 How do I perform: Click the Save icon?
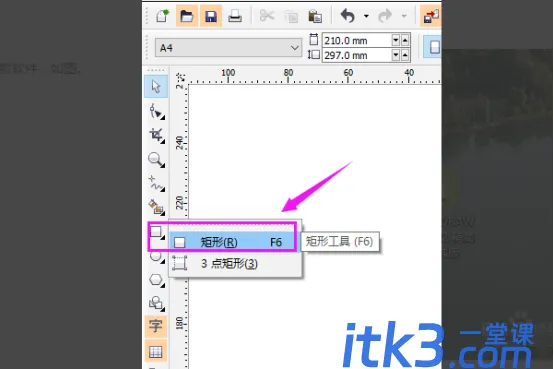(x=211, y=16)
